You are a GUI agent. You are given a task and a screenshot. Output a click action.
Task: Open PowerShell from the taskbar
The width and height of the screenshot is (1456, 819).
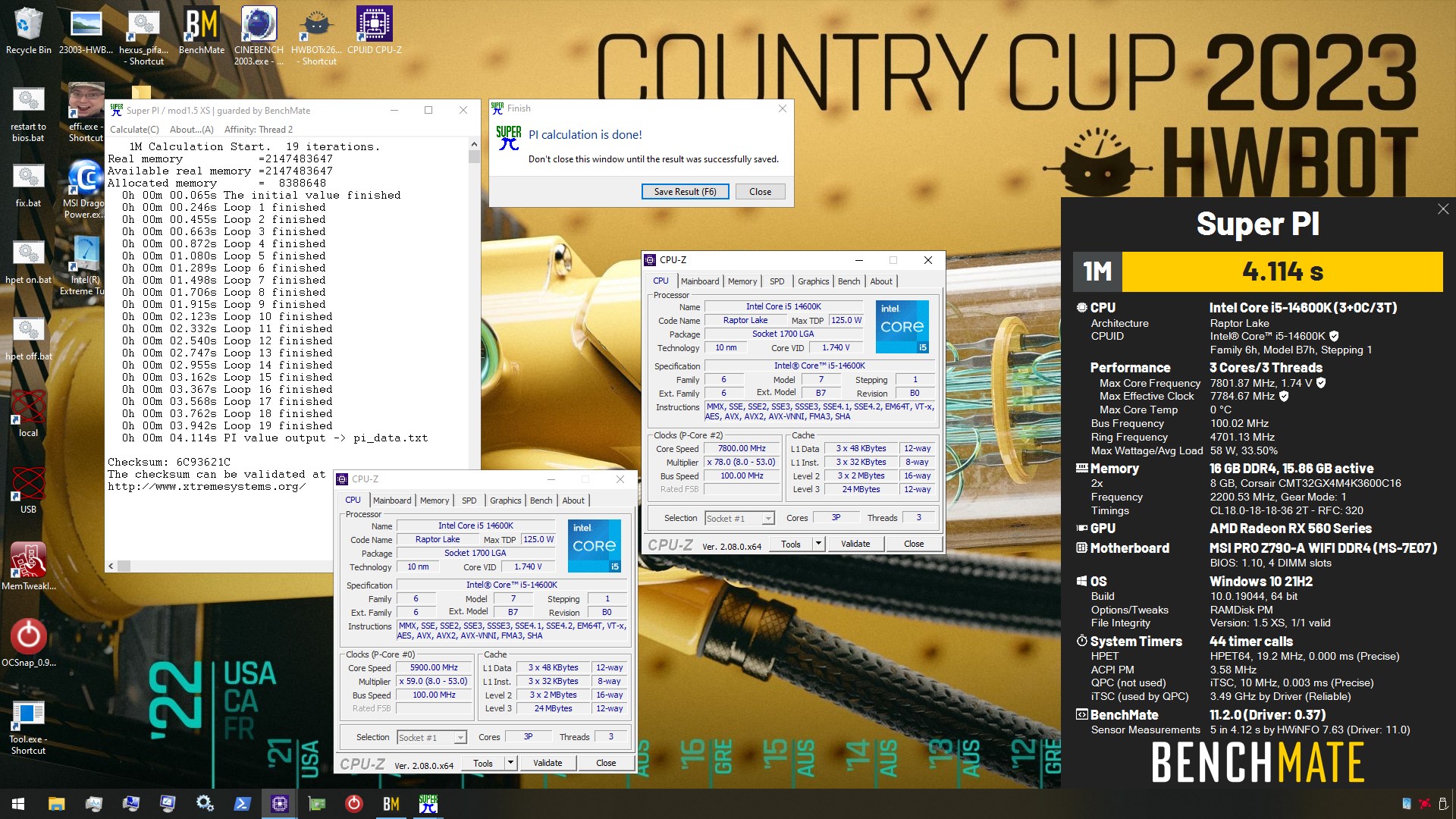(242, 804)
